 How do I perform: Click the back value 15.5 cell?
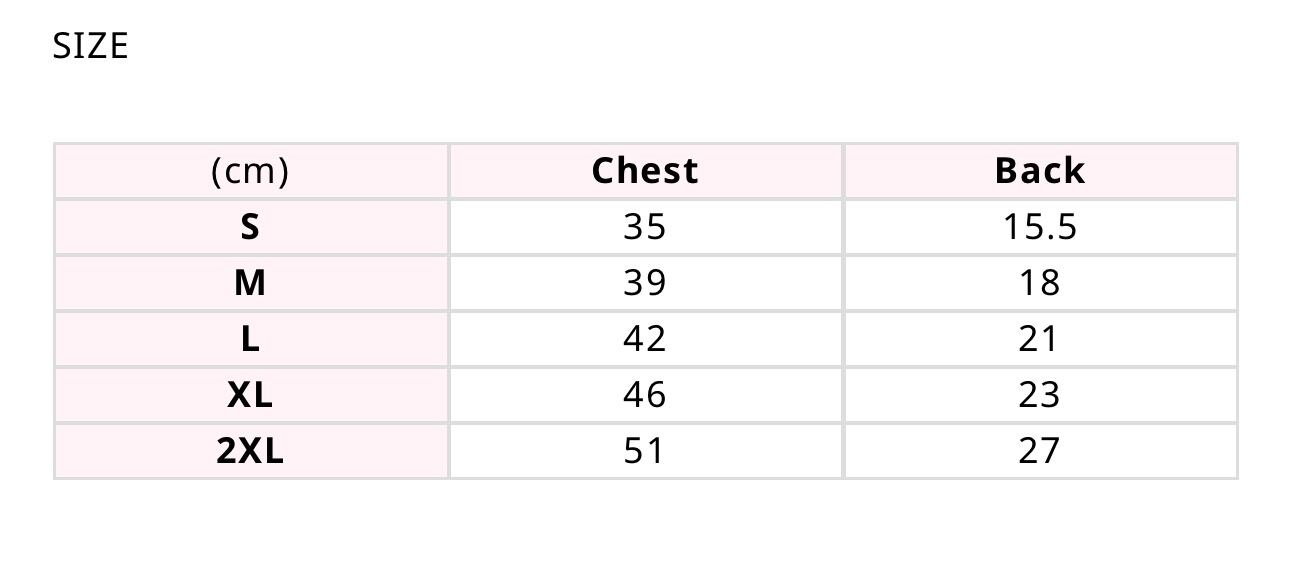(x=1039, y=227)
